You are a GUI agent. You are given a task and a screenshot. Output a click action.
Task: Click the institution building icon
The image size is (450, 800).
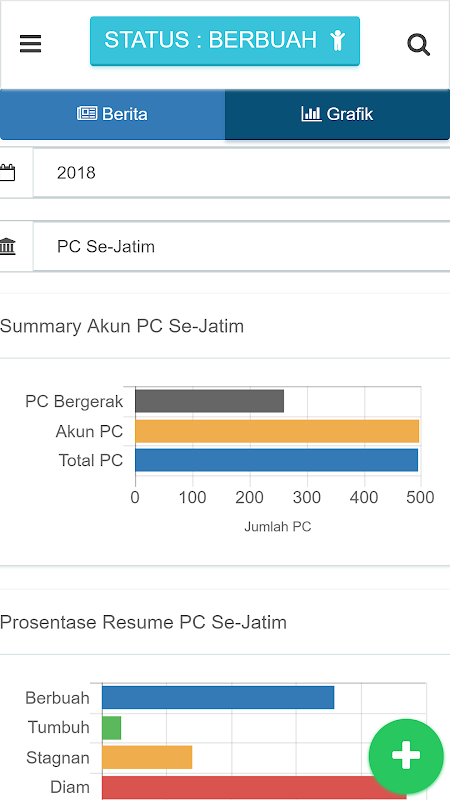(x=8, y=246)
